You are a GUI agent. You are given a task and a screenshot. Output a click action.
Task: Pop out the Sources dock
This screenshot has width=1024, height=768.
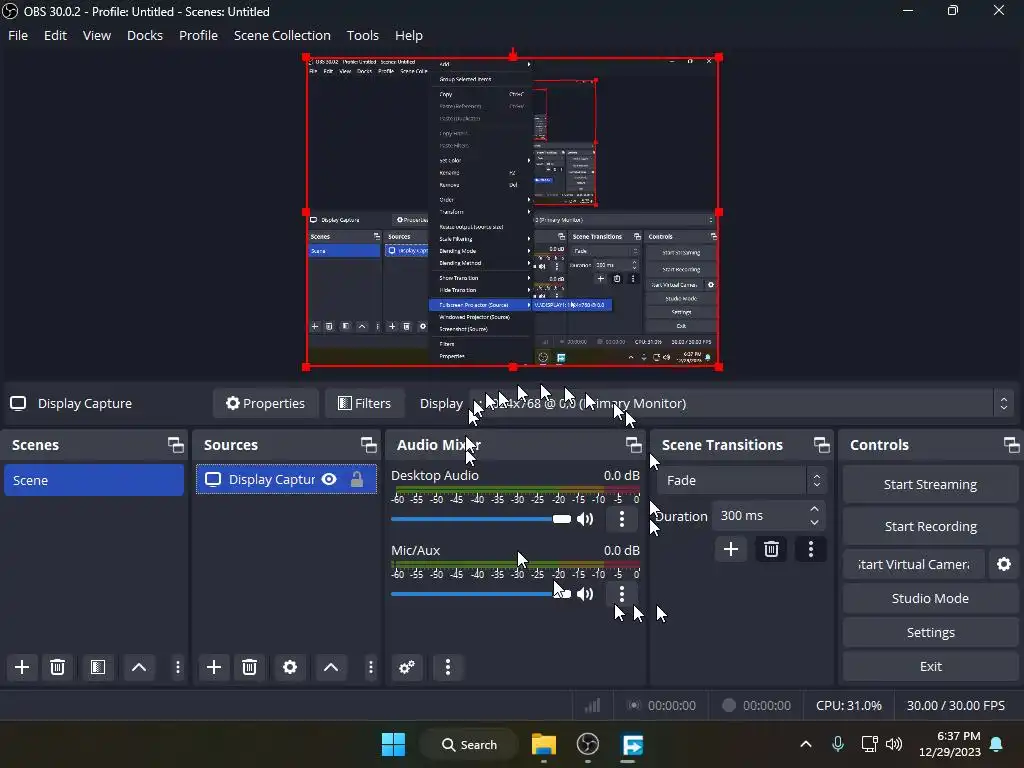[368, 445]
